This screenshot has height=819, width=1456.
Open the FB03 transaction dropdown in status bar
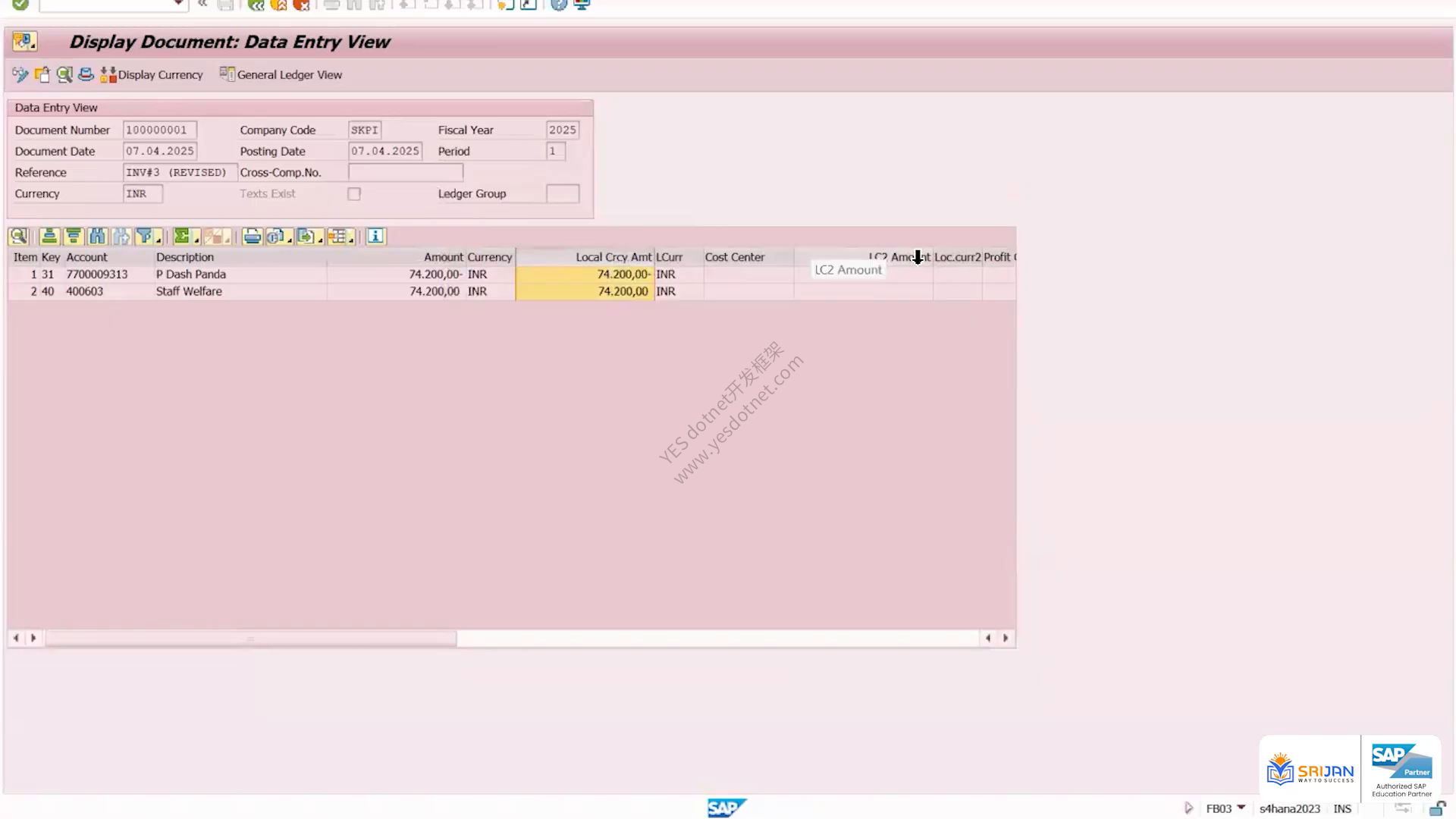coord(1241,808)
